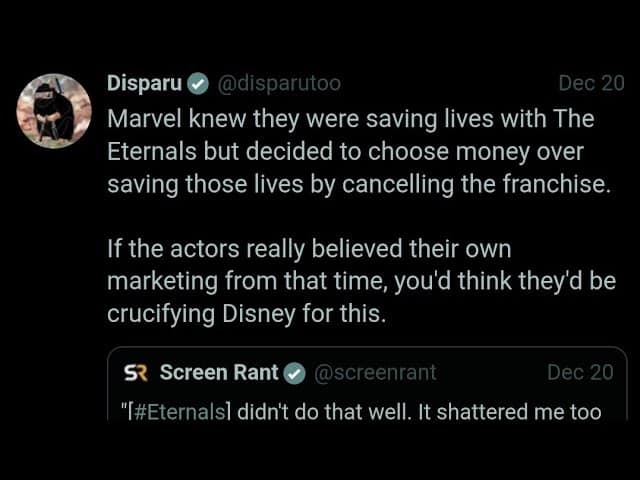The height and width of the screenshot is (480, 640).
Task: Open the Disparu display name link
Action: [144, 84]
